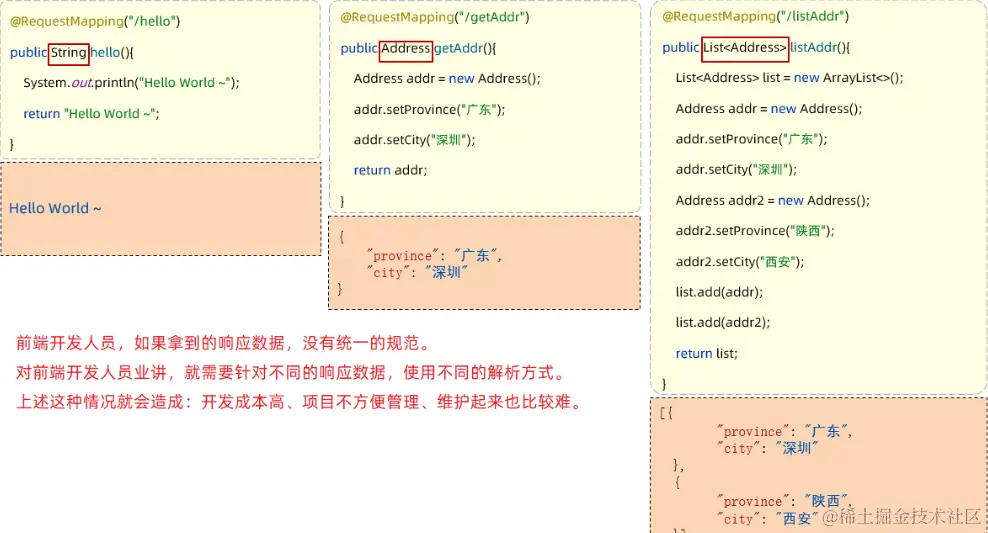Click the "new ArrayList<>()" list declaration line
This screenshot has width=988, height=533.
pyautogui.click(x=790, y=78)
